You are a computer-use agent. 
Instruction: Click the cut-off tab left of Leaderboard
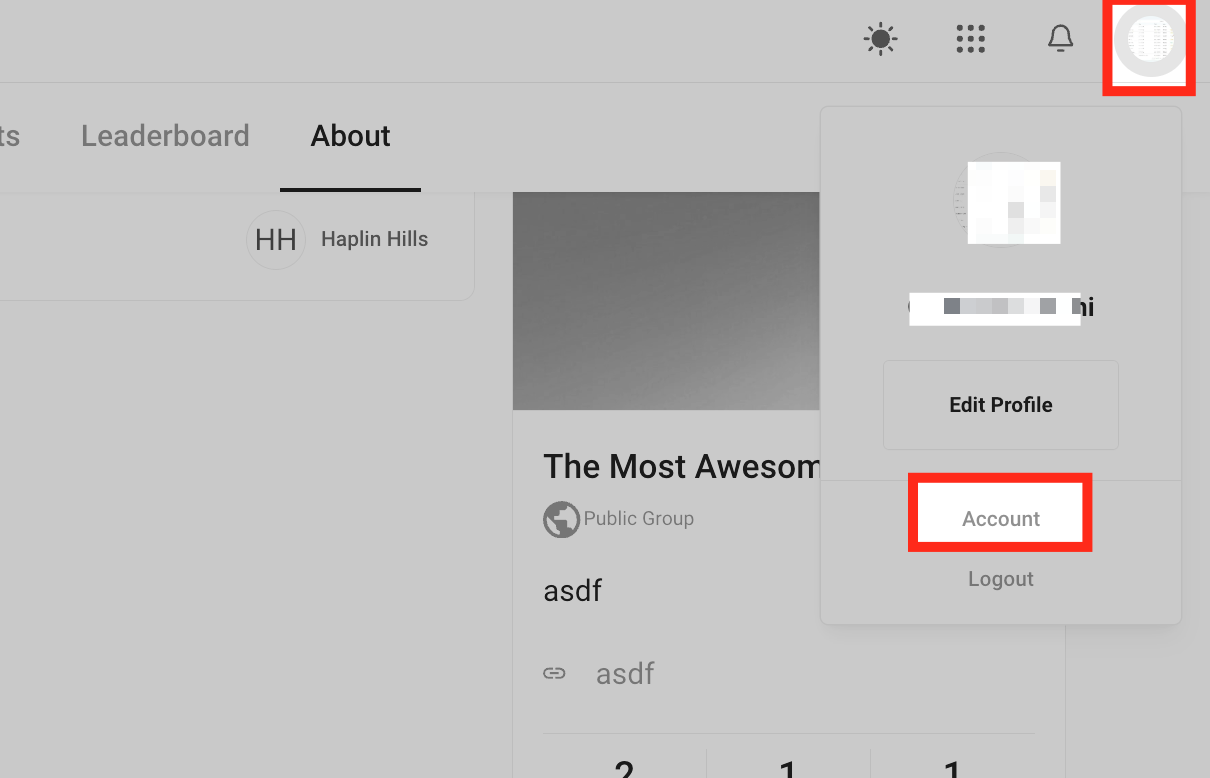pyautogui.click(x=9, y=136)
